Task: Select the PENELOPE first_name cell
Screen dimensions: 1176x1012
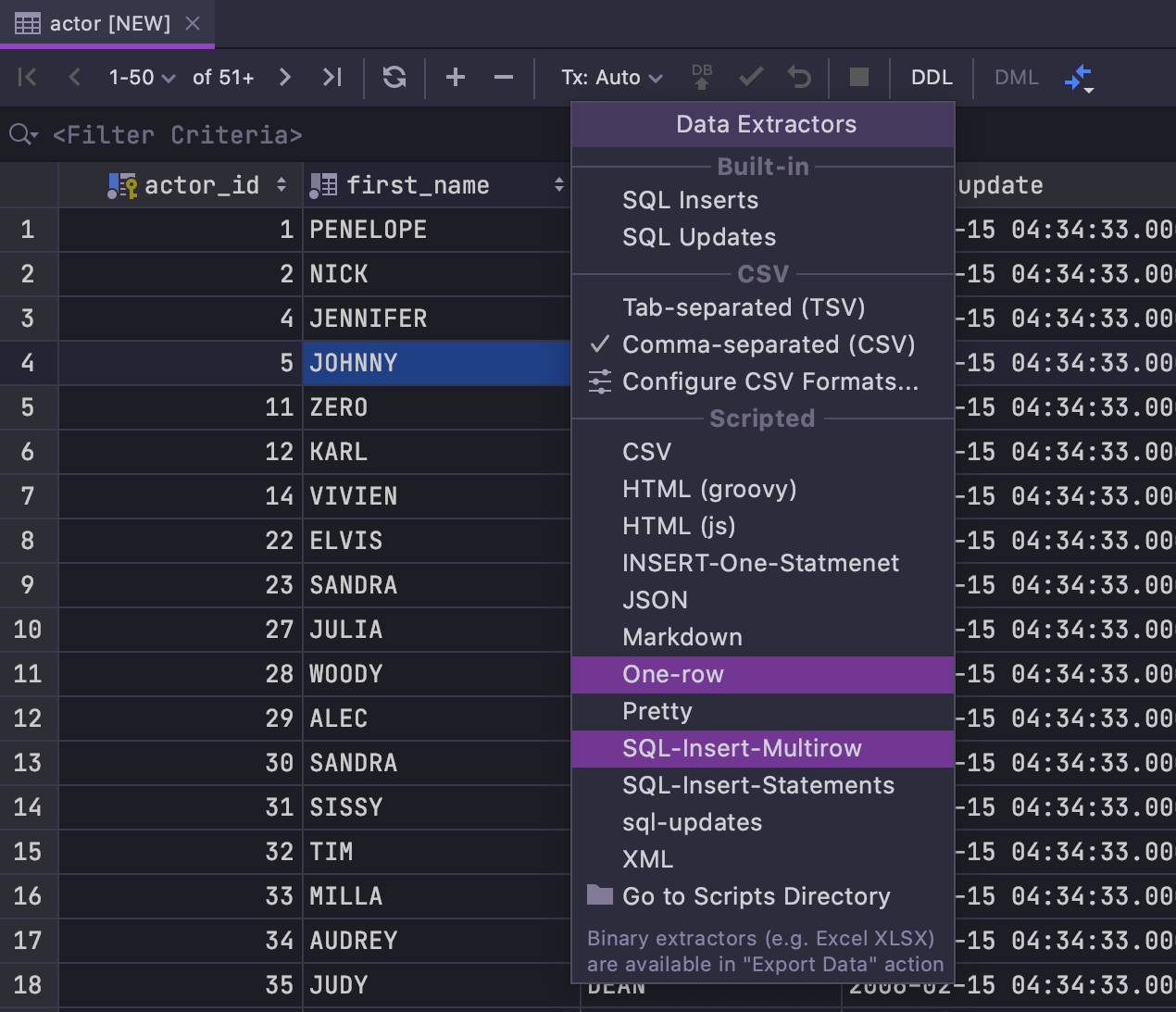Action: pyautogui.click(x=437, y=230)
